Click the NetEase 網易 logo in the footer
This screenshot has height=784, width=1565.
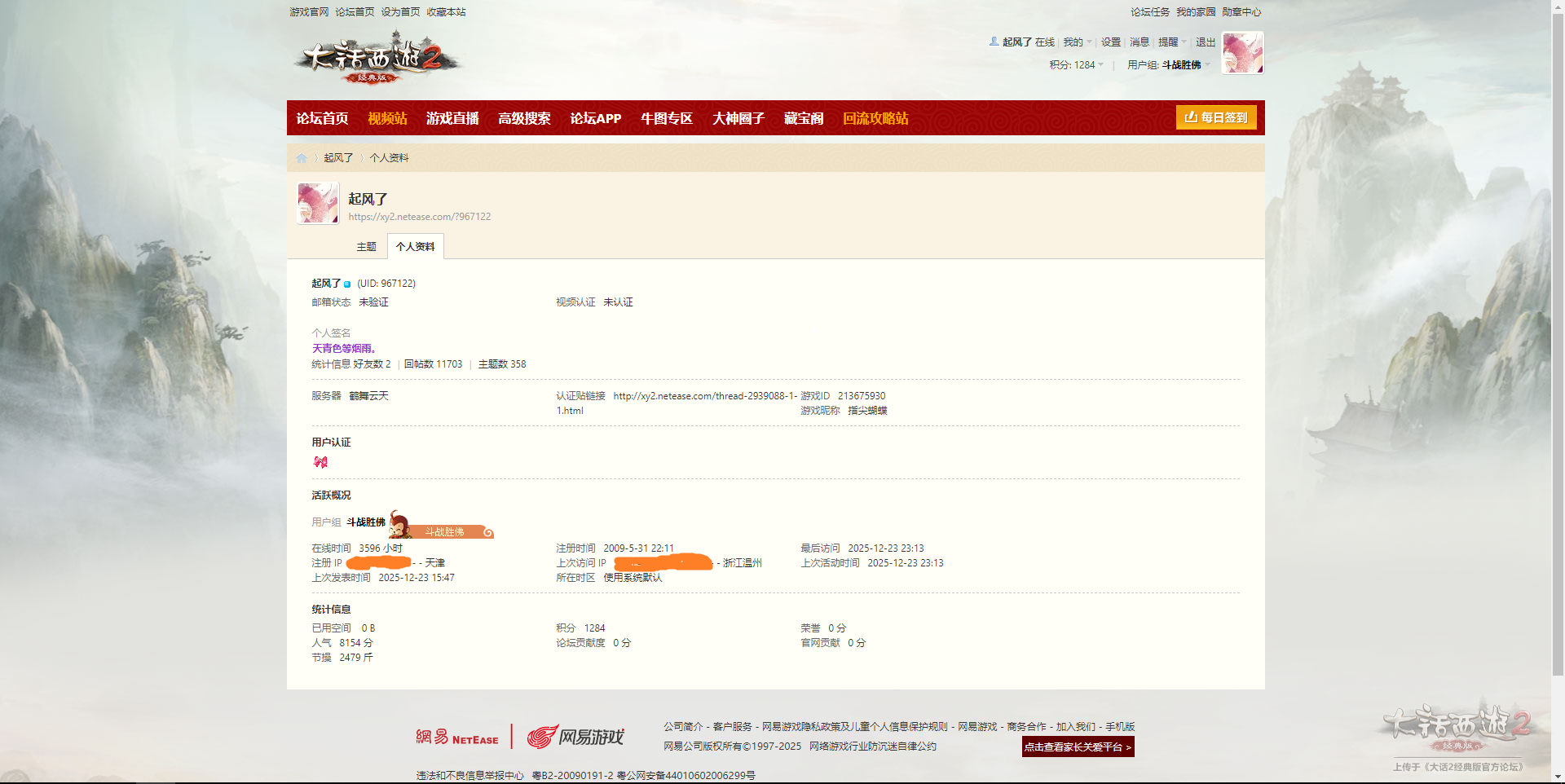457,737
